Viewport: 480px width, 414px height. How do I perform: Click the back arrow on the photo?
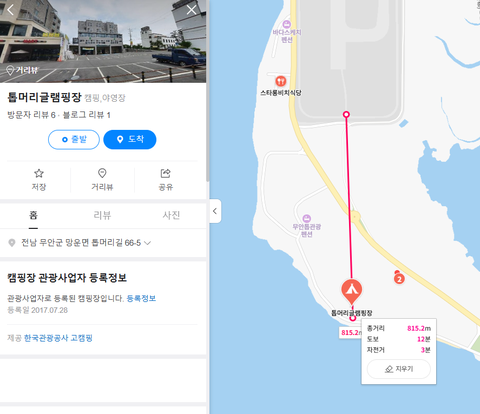[10, 10]
